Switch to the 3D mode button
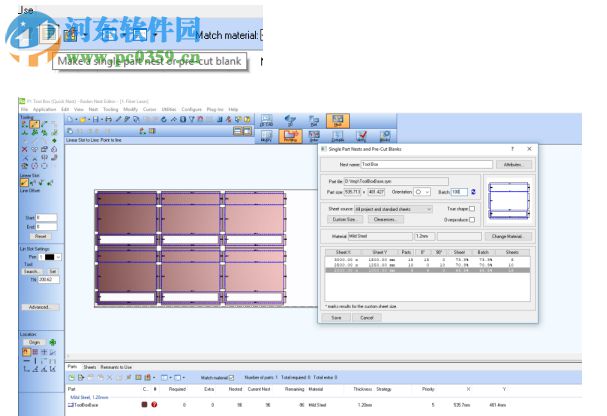607x416 pixels. pyautogui.click(x=290, y=121)
